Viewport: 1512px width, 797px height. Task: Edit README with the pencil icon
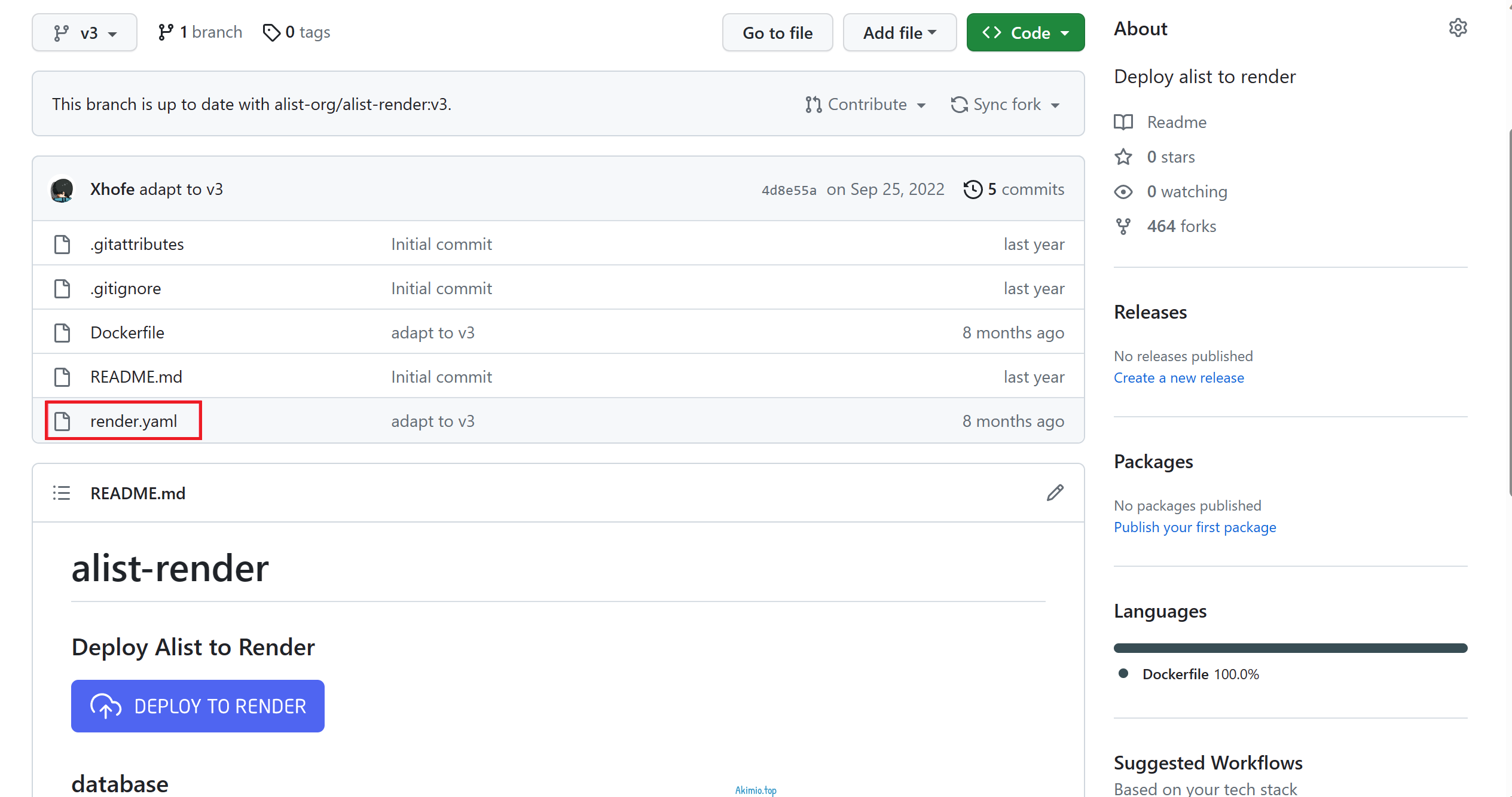coord(1055,493)
